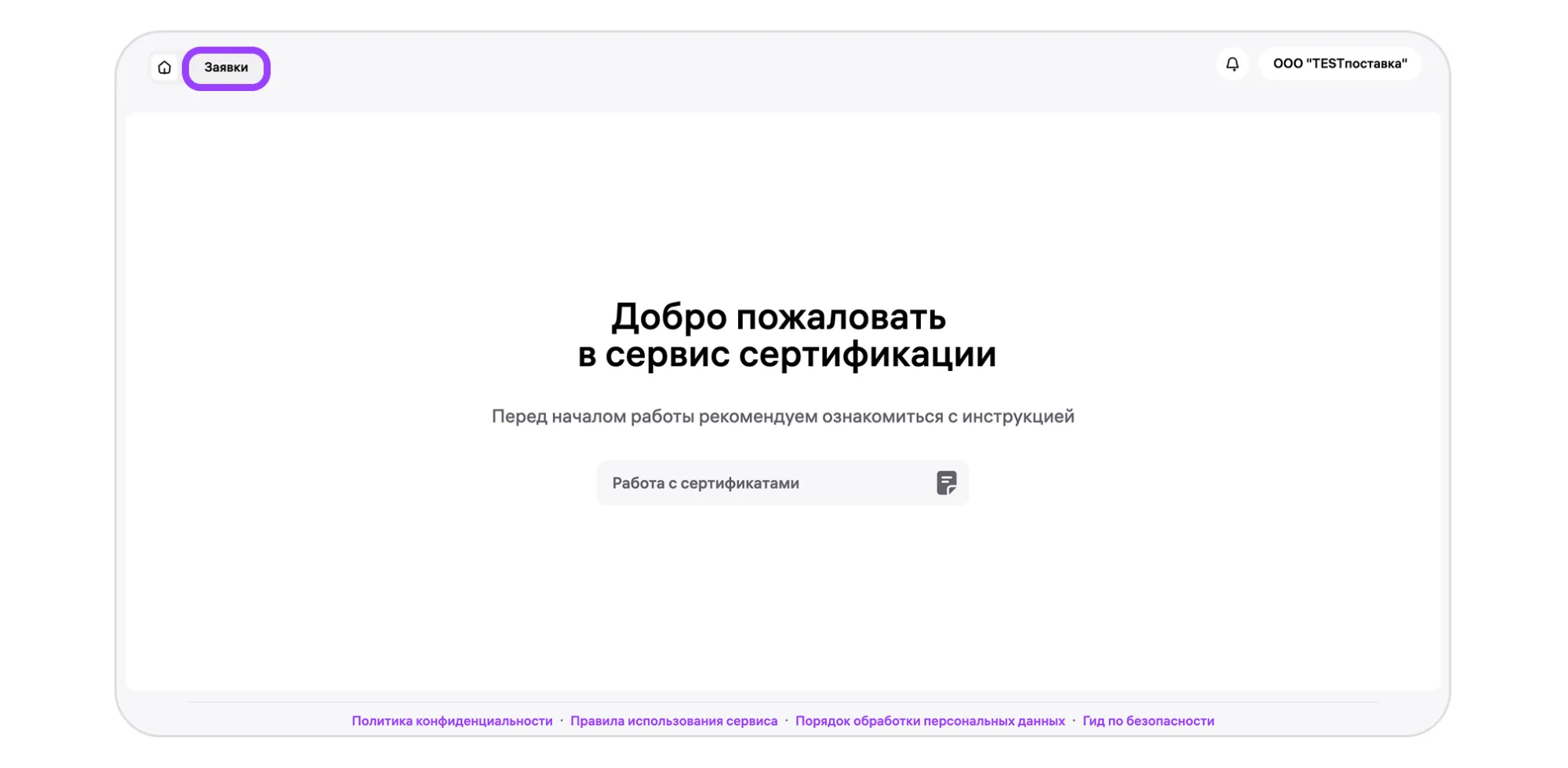The width and height of the screenshot is (1568, 768).
Task: Click the document icon in the instruction button
Action: pos(946,483)
